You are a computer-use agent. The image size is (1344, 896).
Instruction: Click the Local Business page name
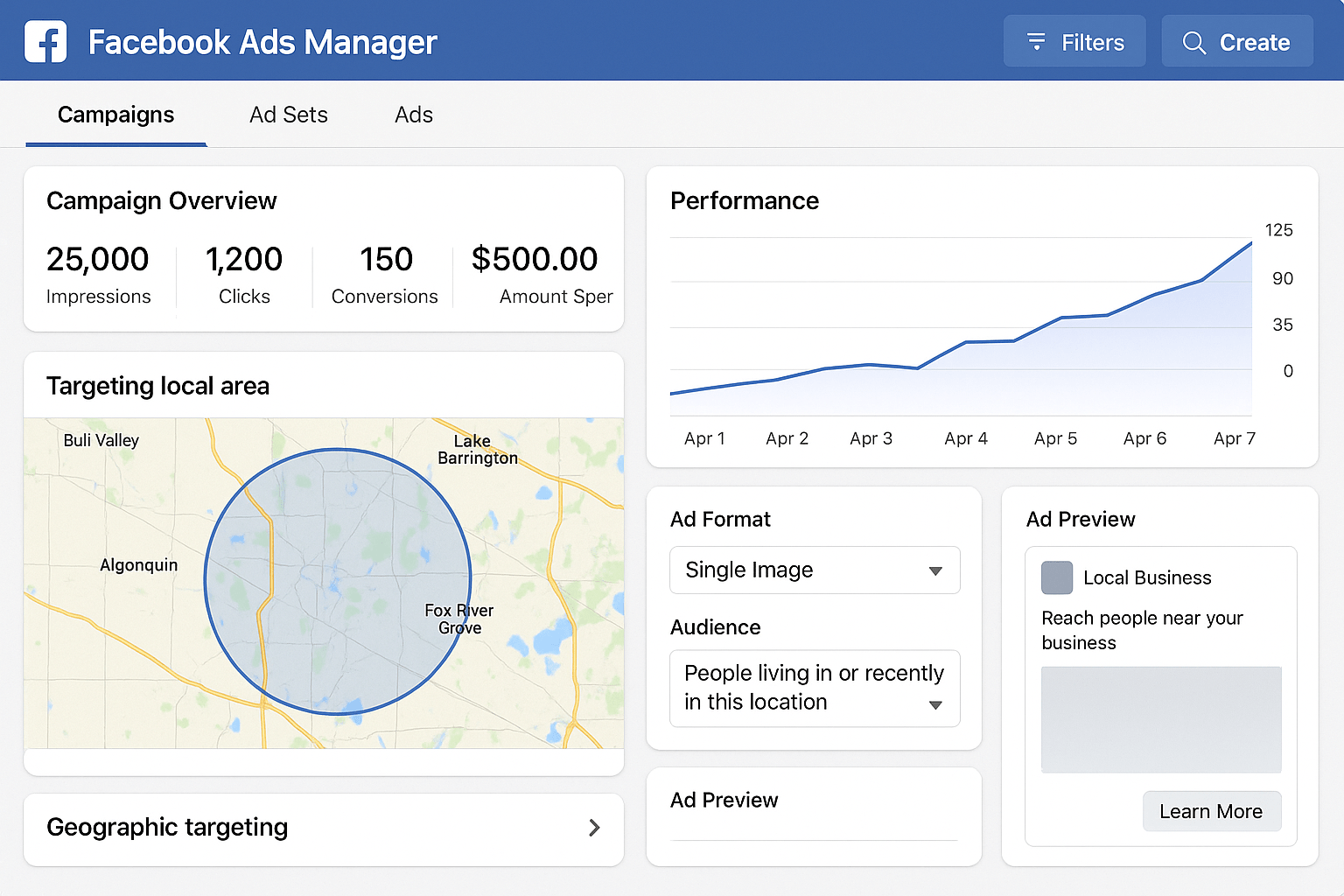click(1147, 577)
